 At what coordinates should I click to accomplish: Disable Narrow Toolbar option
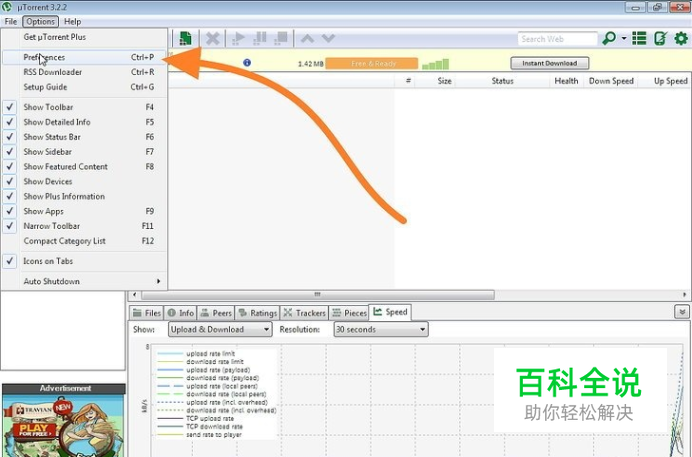point(84,226)
